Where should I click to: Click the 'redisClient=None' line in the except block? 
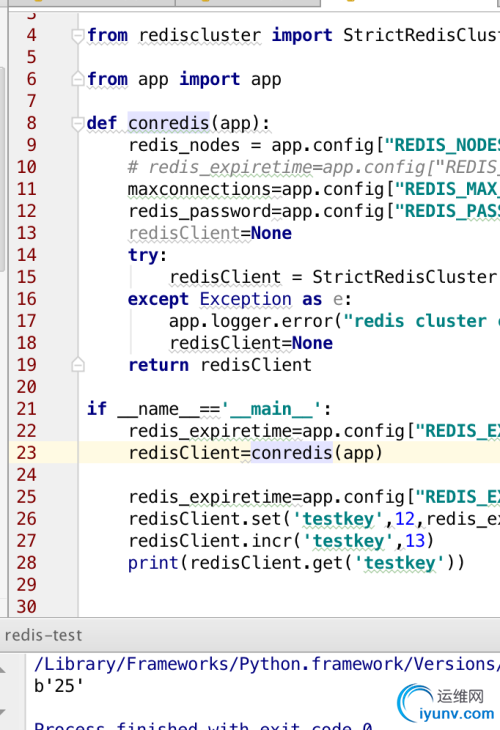(x=251, y=343)
